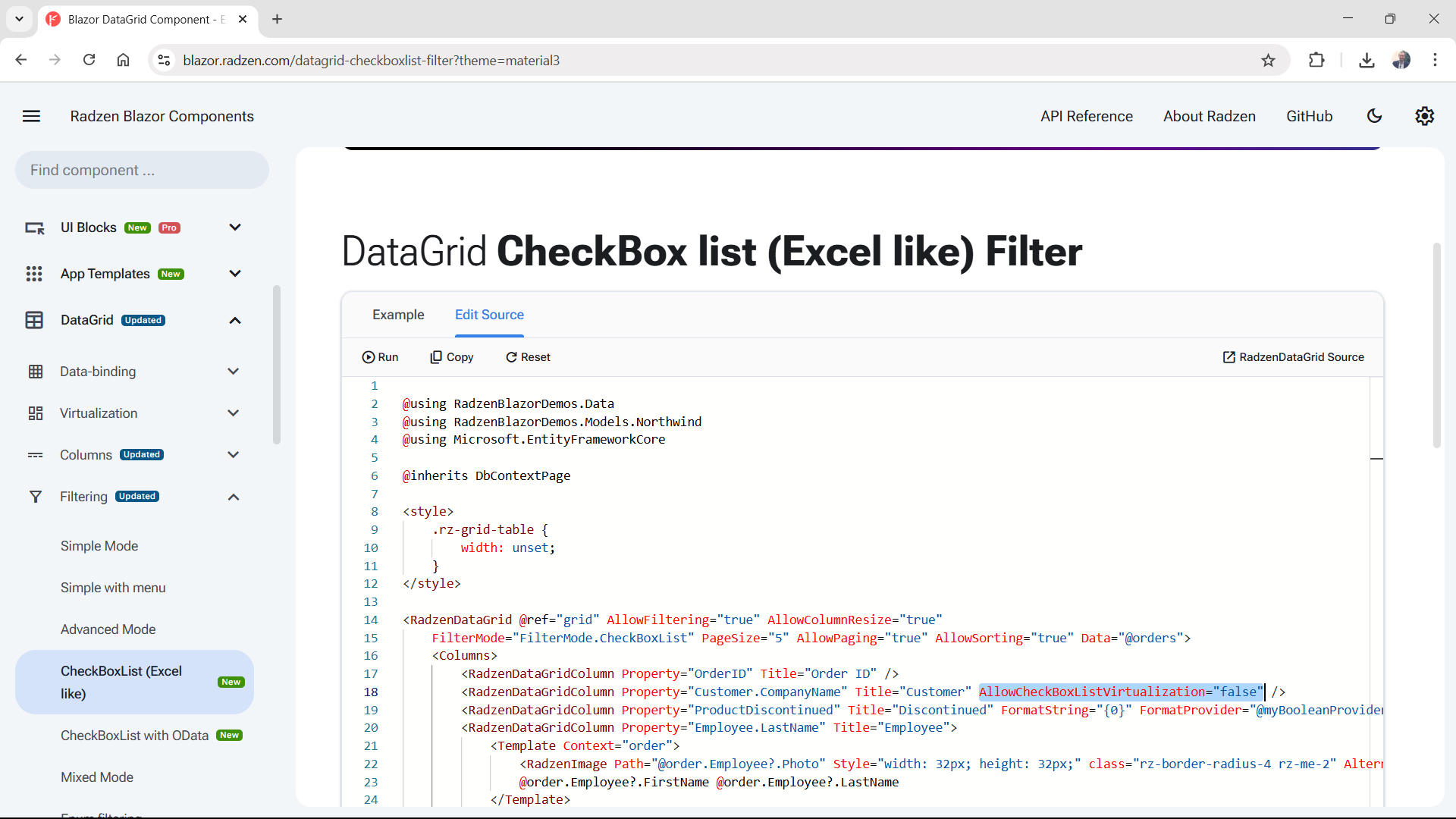Bookmark this page with star icon
The image size is (1456, 819).
pos(1268,61)
